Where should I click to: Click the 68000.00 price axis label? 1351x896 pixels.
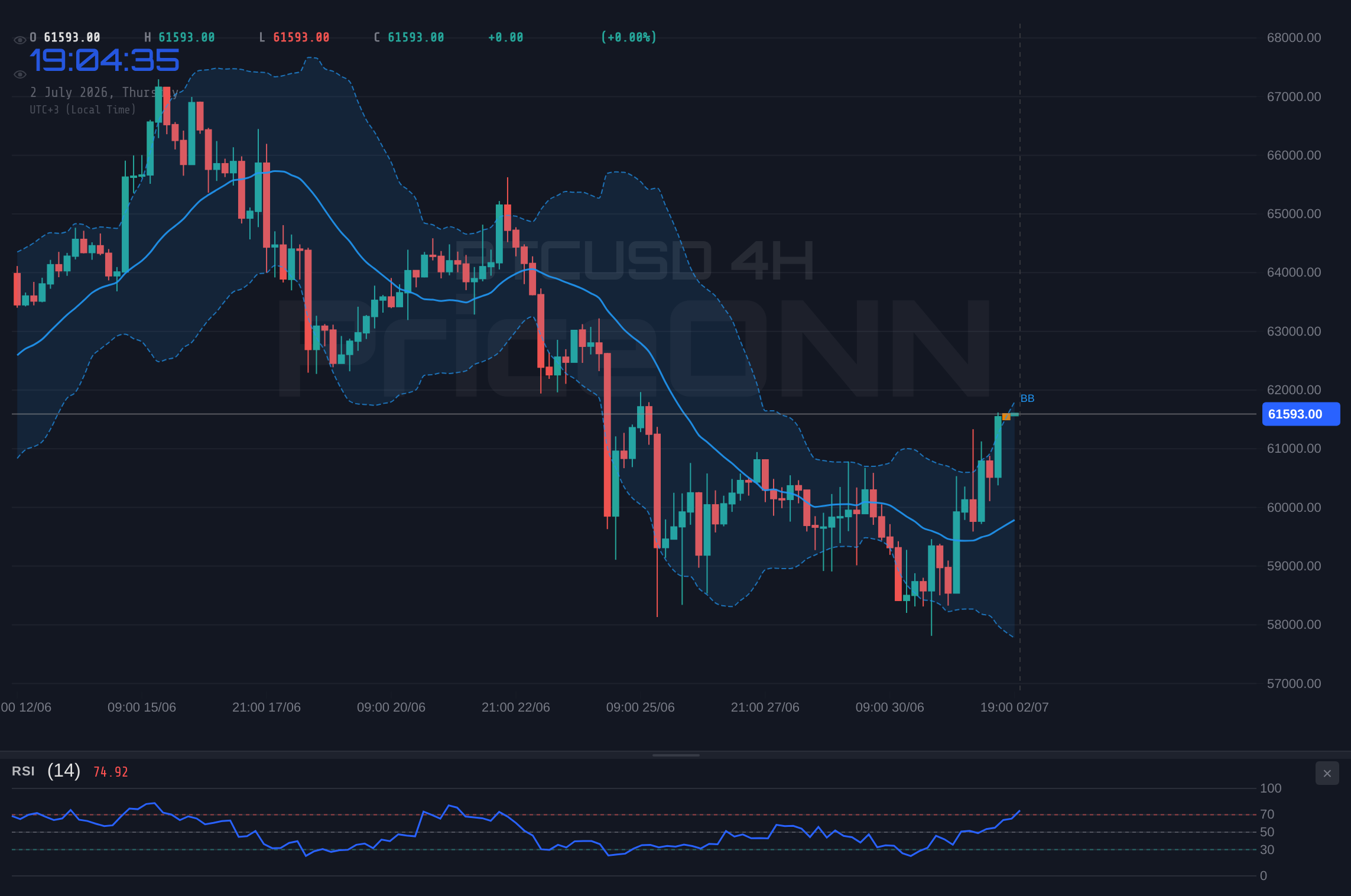(1294, 38)
